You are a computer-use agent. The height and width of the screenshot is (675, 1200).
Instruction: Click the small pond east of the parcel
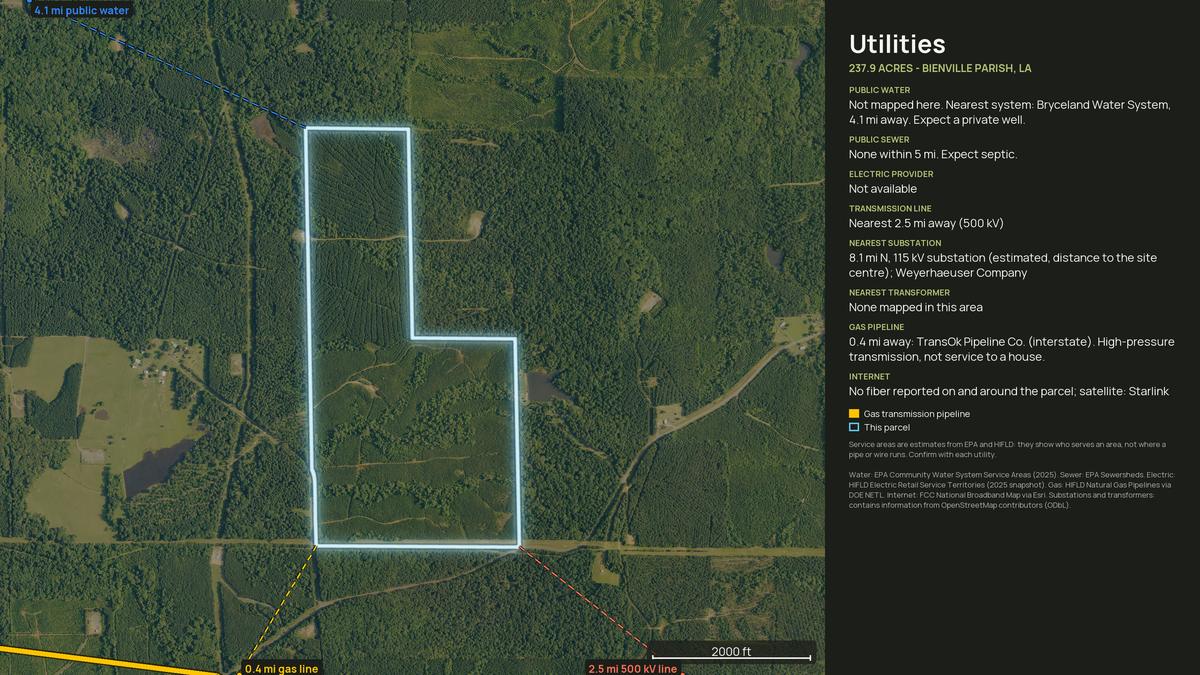point(544,386)
